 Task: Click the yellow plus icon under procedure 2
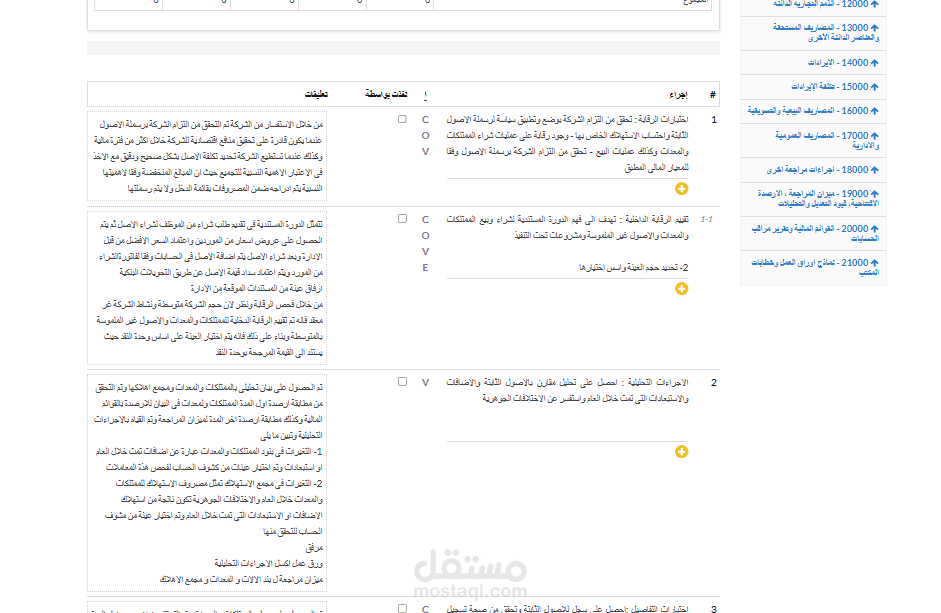(x=681, y=451)
